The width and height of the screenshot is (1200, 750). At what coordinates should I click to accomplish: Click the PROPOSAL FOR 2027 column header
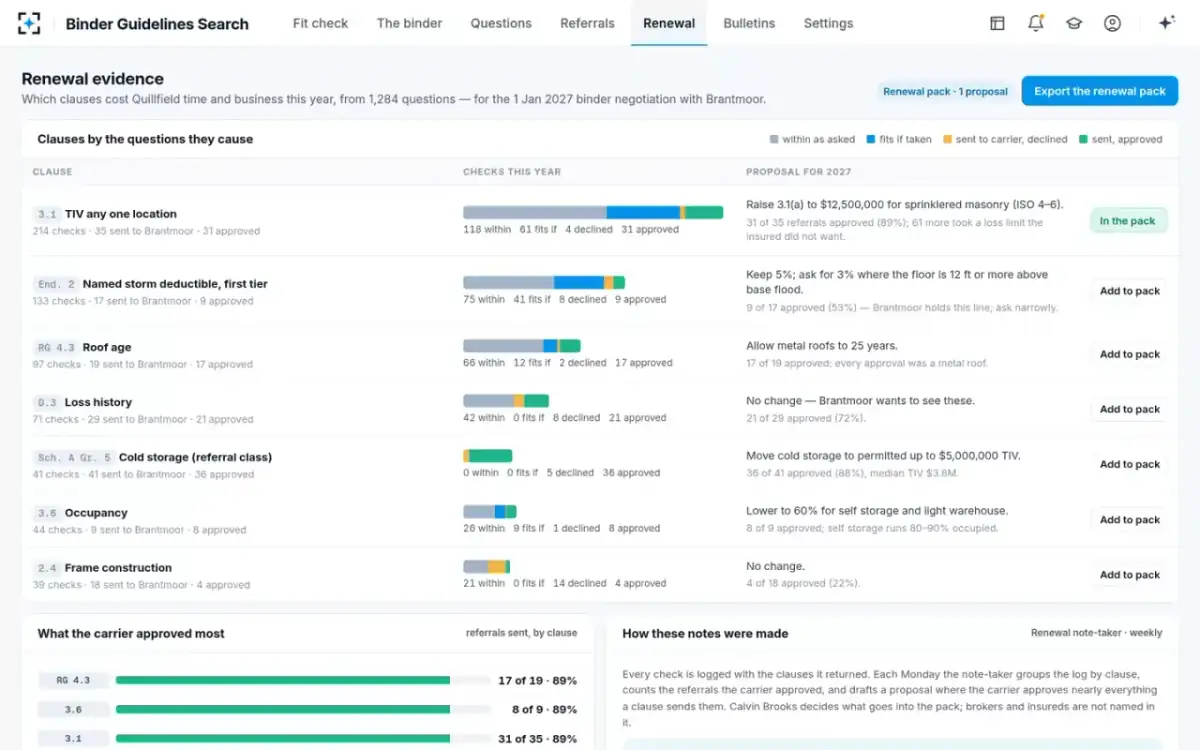[798, 172]
